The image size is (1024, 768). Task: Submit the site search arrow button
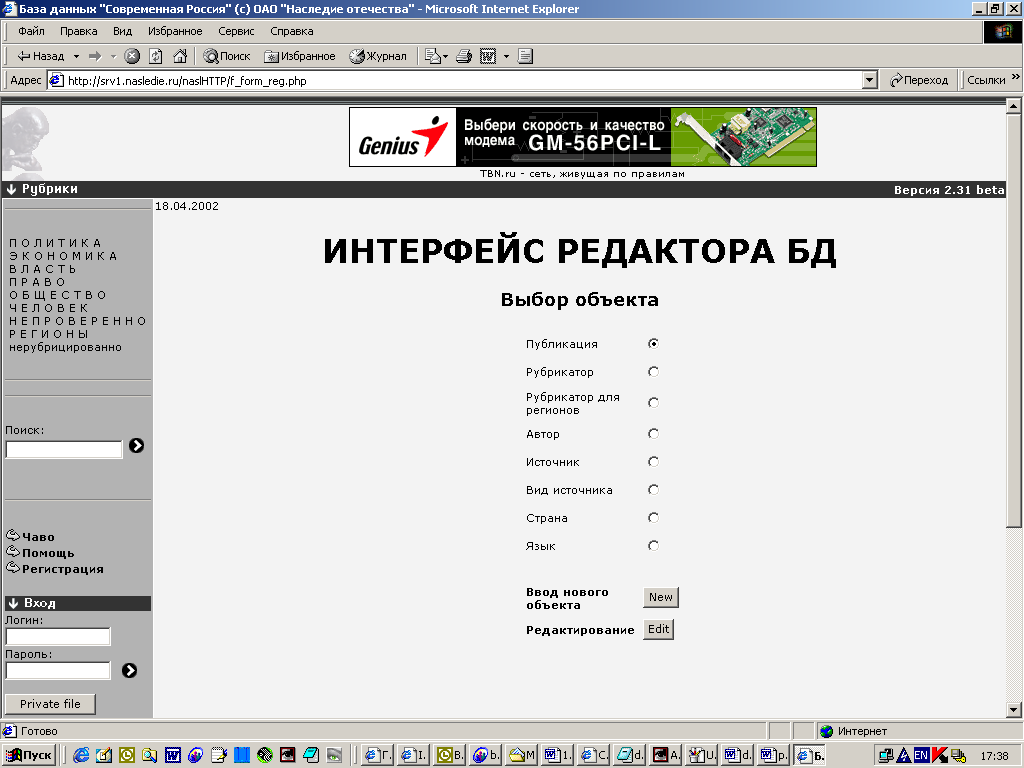[x=136, y=445]
